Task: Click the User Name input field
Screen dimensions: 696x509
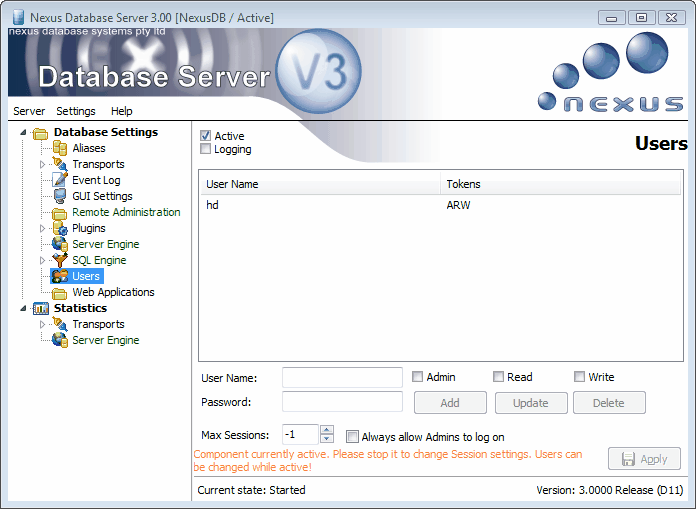Action: coord(342,378)
